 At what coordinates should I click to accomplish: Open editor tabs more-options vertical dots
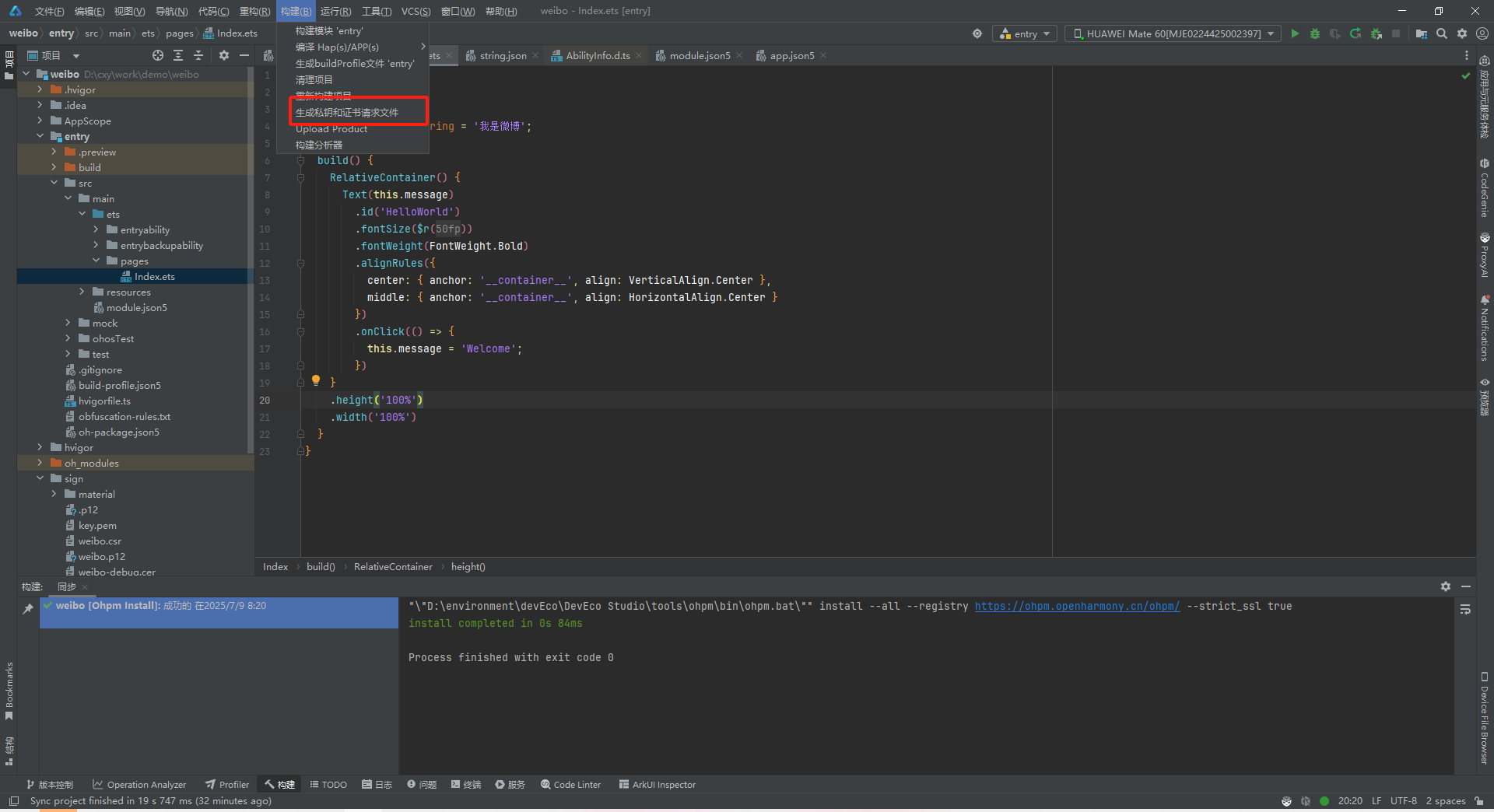[x=1467, y=55]
